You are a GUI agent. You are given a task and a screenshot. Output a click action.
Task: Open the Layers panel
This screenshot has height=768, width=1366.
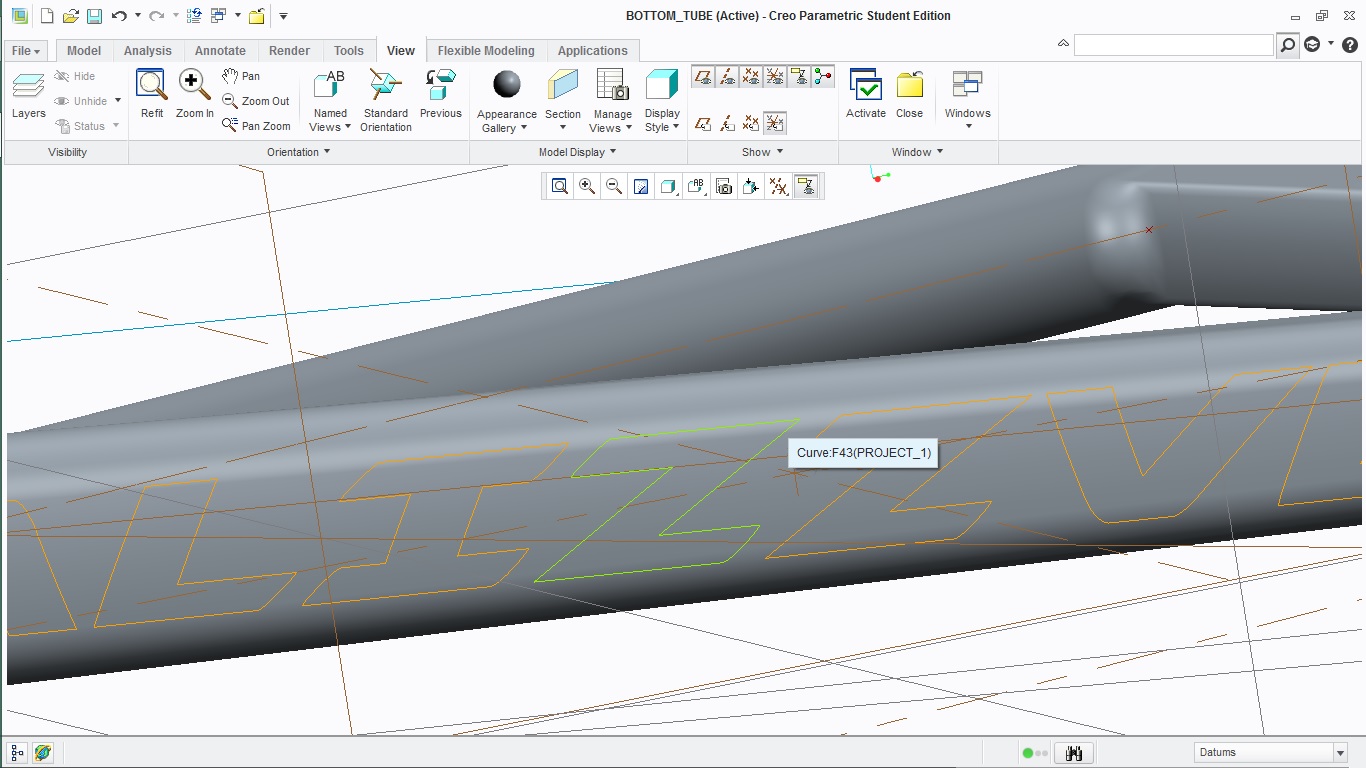pyautogui.click(x=29, y=96)
